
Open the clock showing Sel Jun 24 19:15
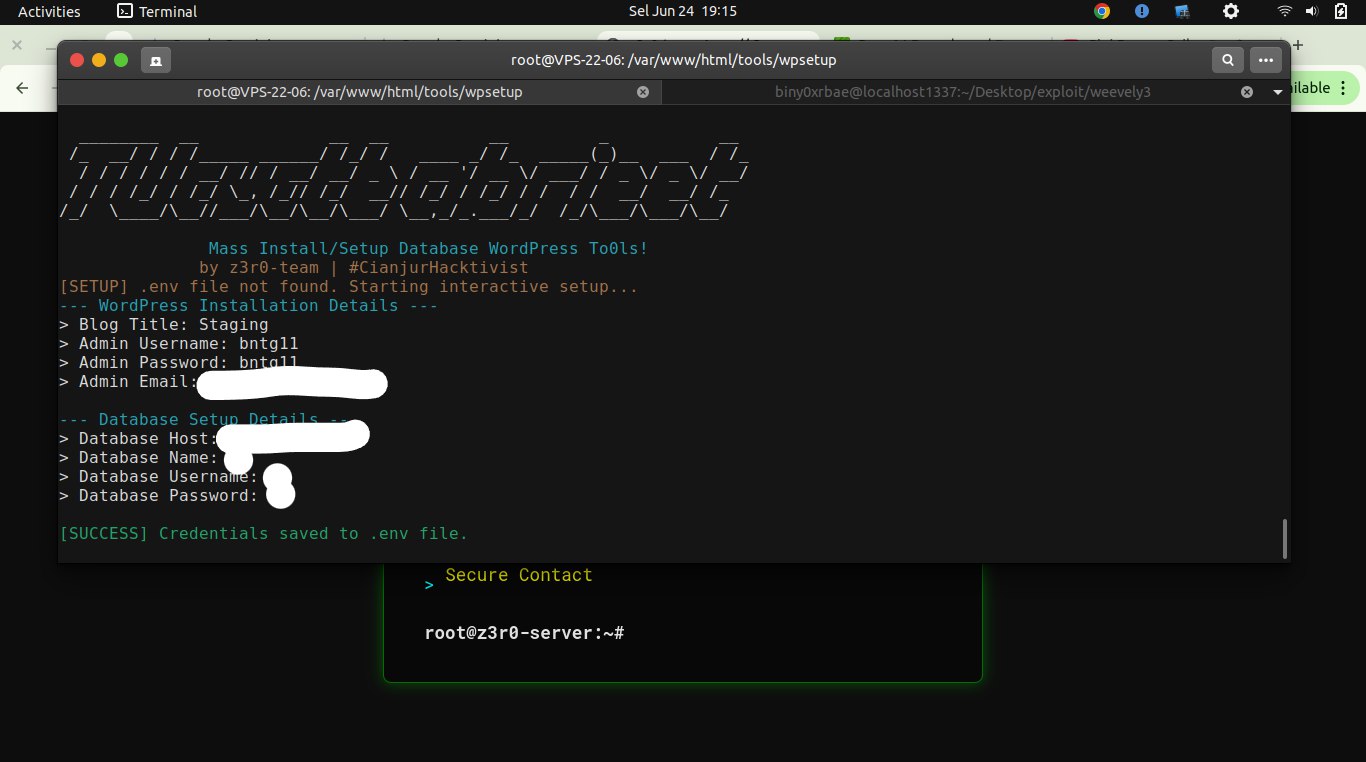683,12
